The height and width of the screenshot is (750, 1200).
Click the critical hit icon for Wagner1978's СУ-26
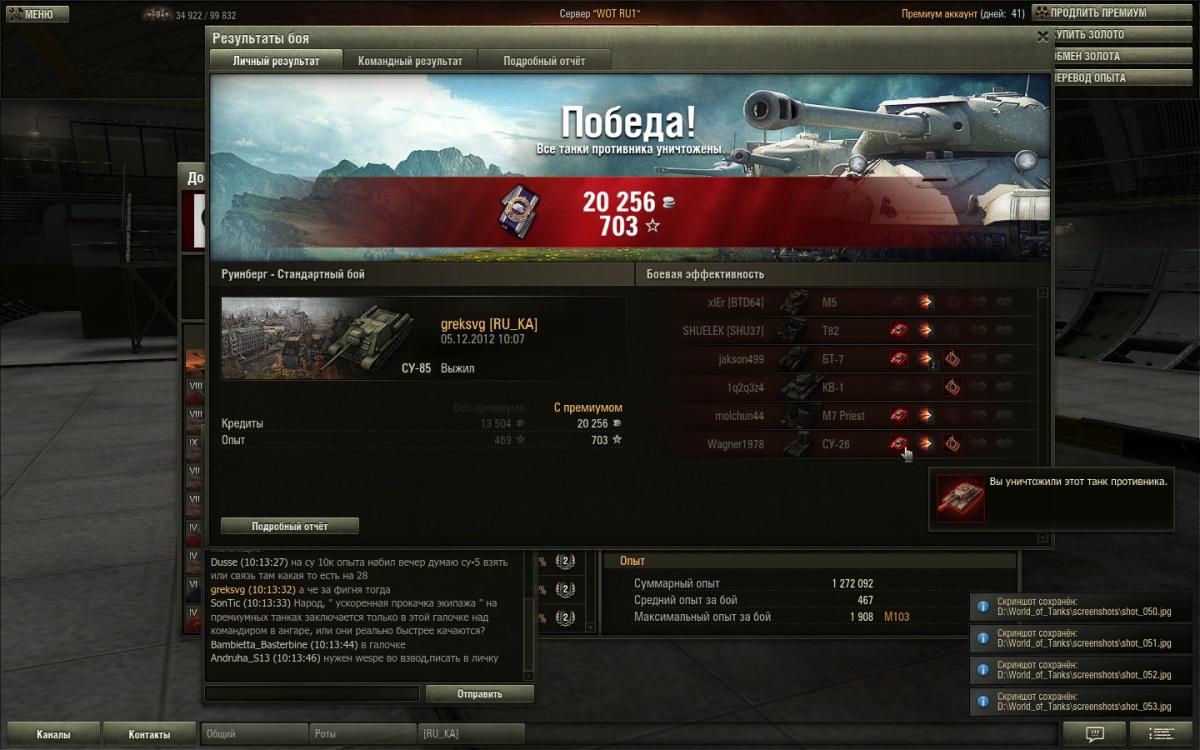[953, 443]
